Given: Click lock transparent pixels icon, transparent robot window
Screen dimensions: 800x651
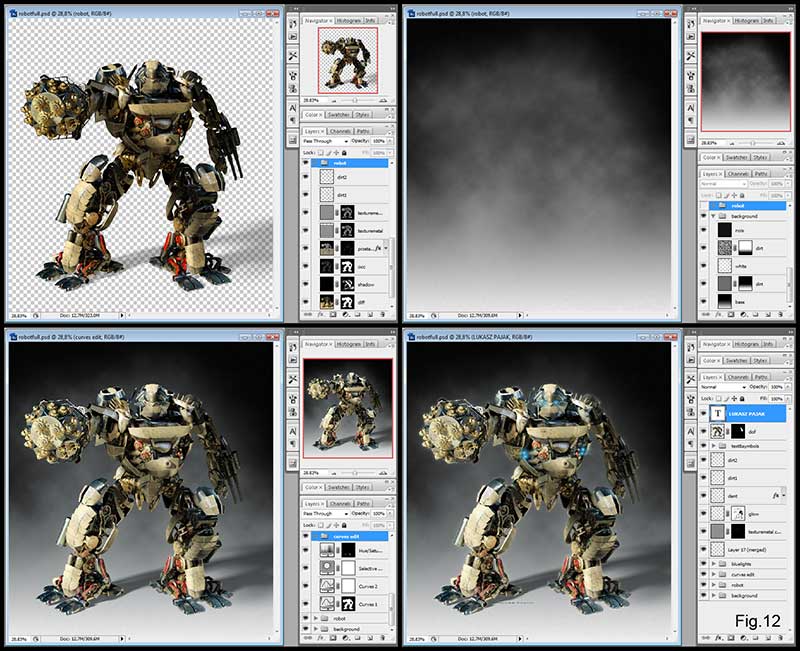Looking at the screenshot, I should (320, 153).
